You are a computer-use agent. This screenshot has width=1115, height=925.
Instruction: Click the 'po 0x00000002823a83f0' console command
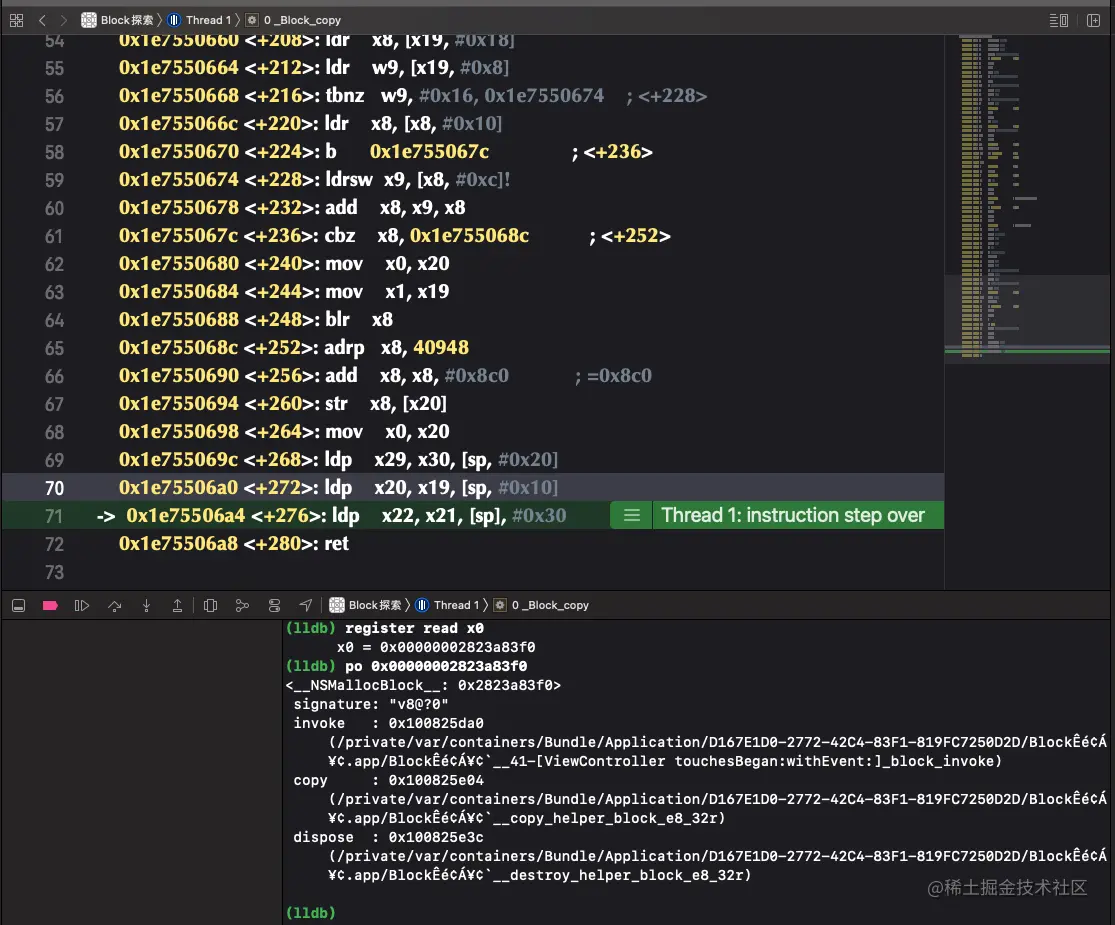(x=436, y=666)
